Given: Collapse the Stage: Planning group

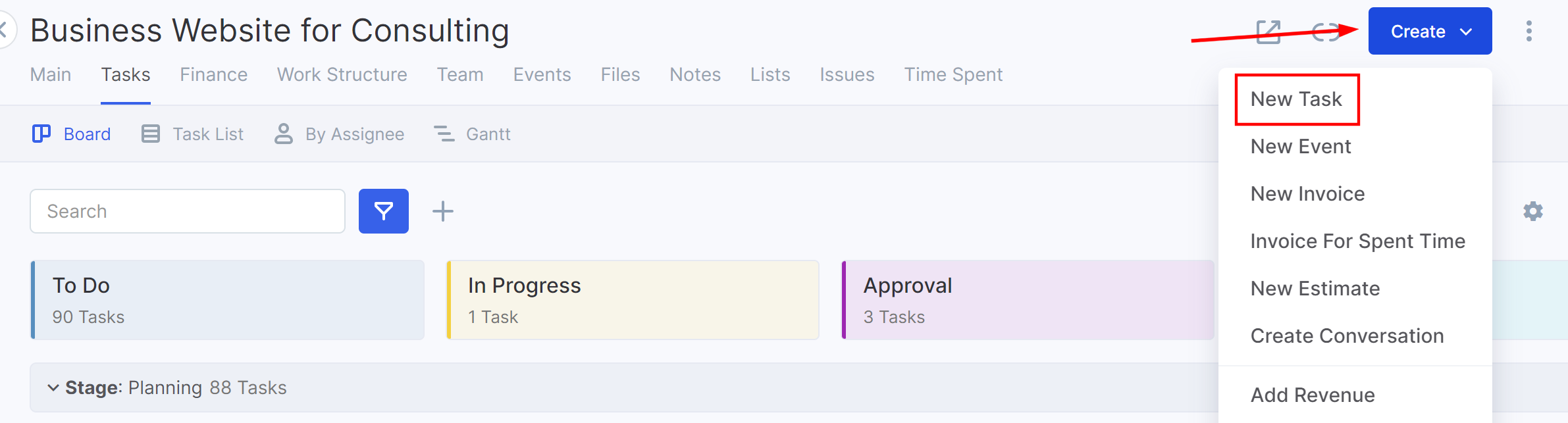Looking at the screenshot, I should coord(53,387).
